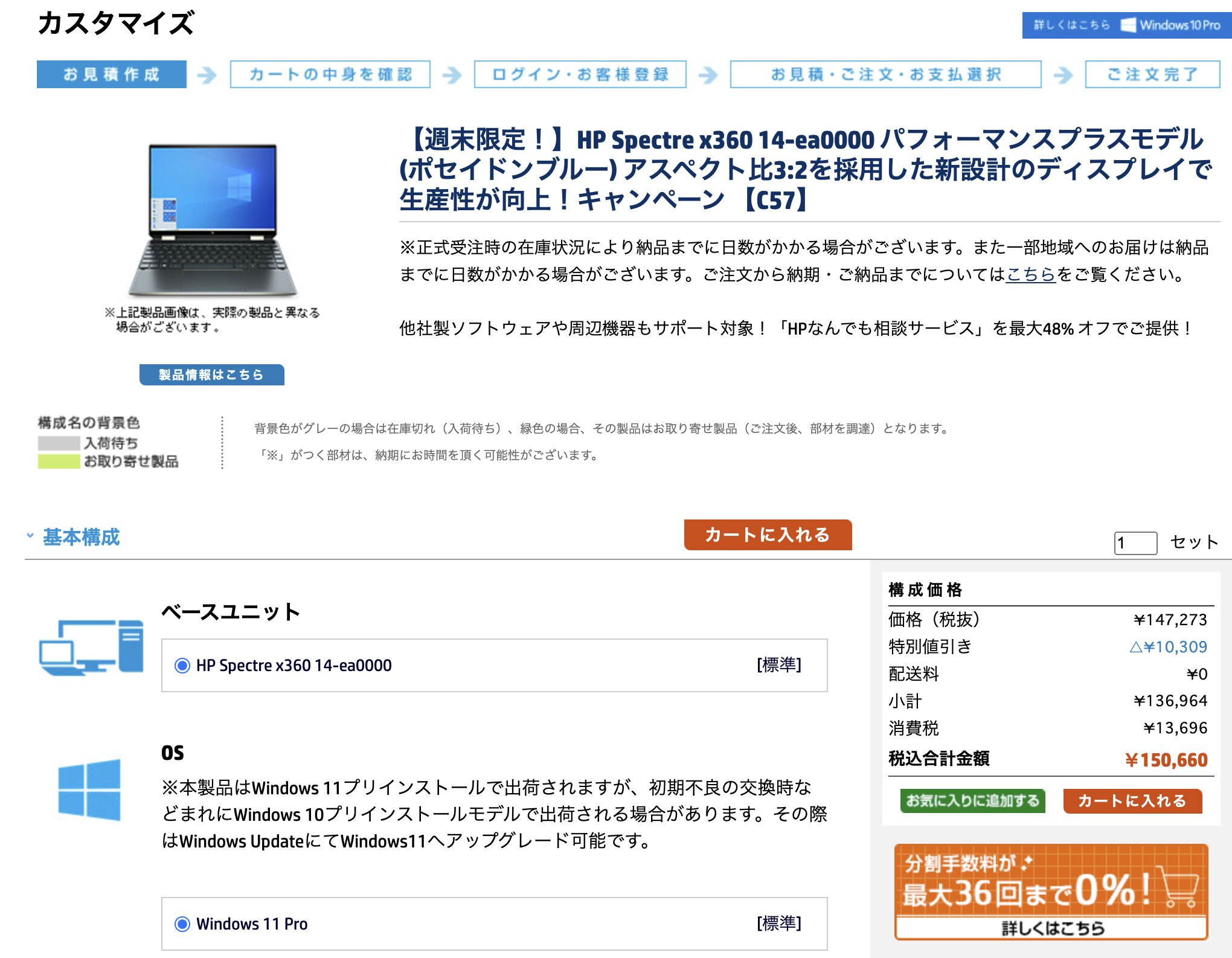Open the お見積・ご注文・お支払選択 step

pos(886,74)
